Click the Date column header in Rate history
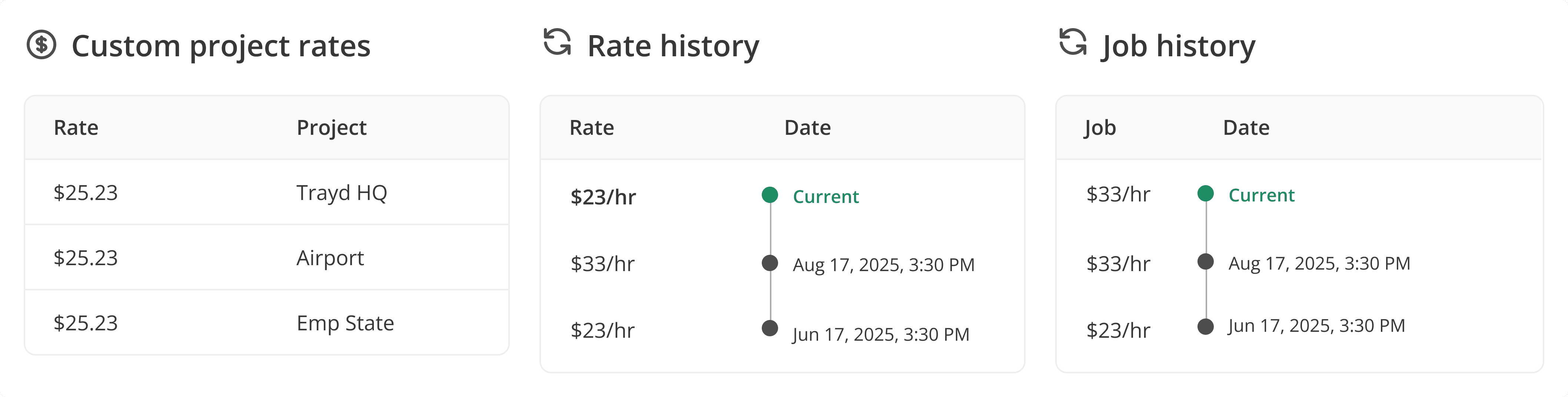 [x=807, y=128]
